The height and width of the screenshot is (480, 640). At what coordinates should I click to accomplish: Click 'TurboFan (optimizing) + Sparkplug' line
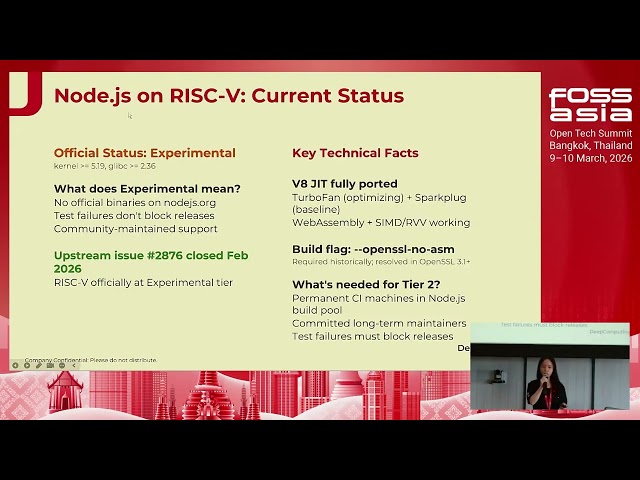(379, 198)
